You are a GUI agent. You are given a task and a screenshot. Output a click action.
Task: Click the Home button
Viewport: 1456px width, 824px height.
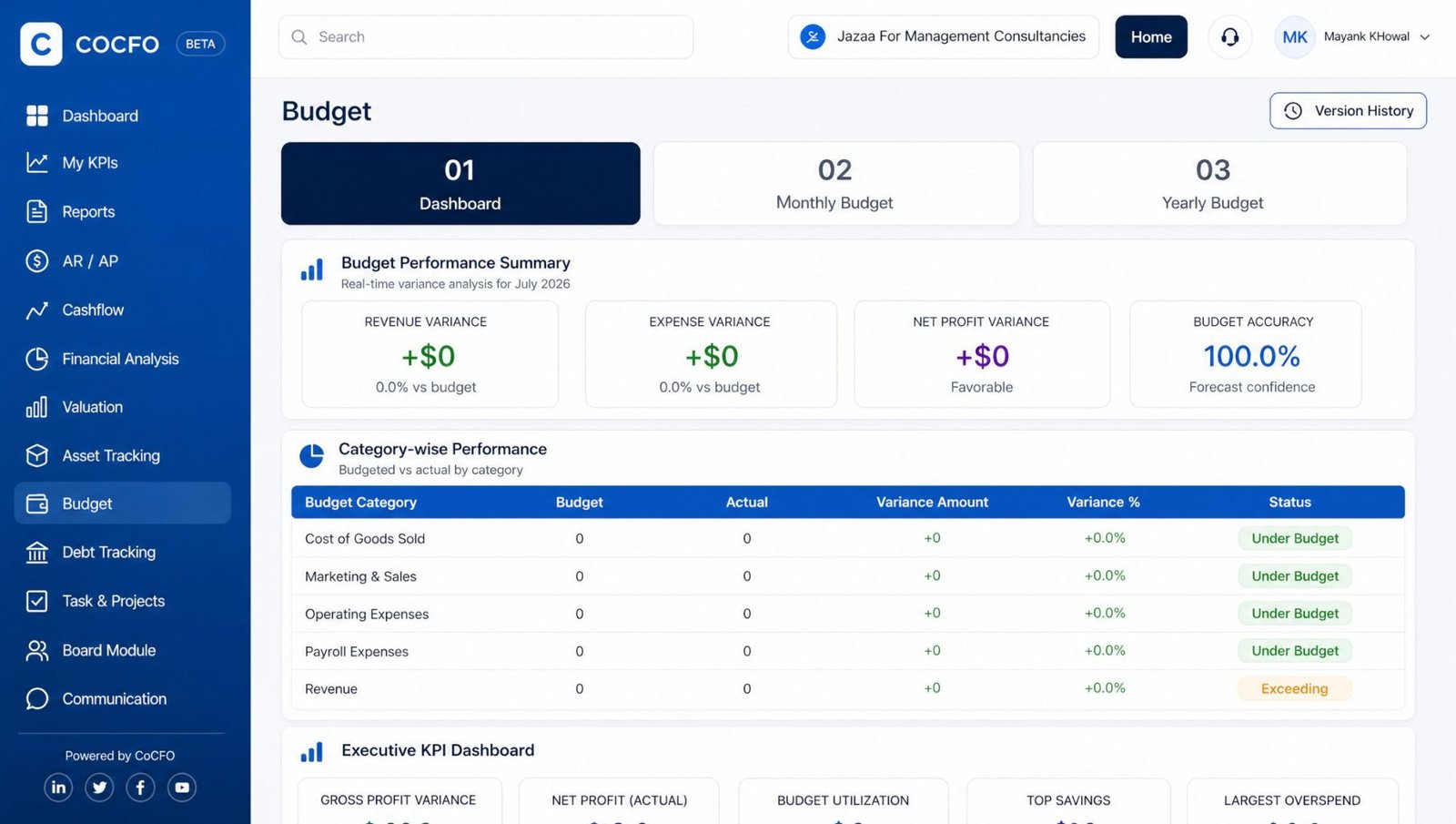1151,37
